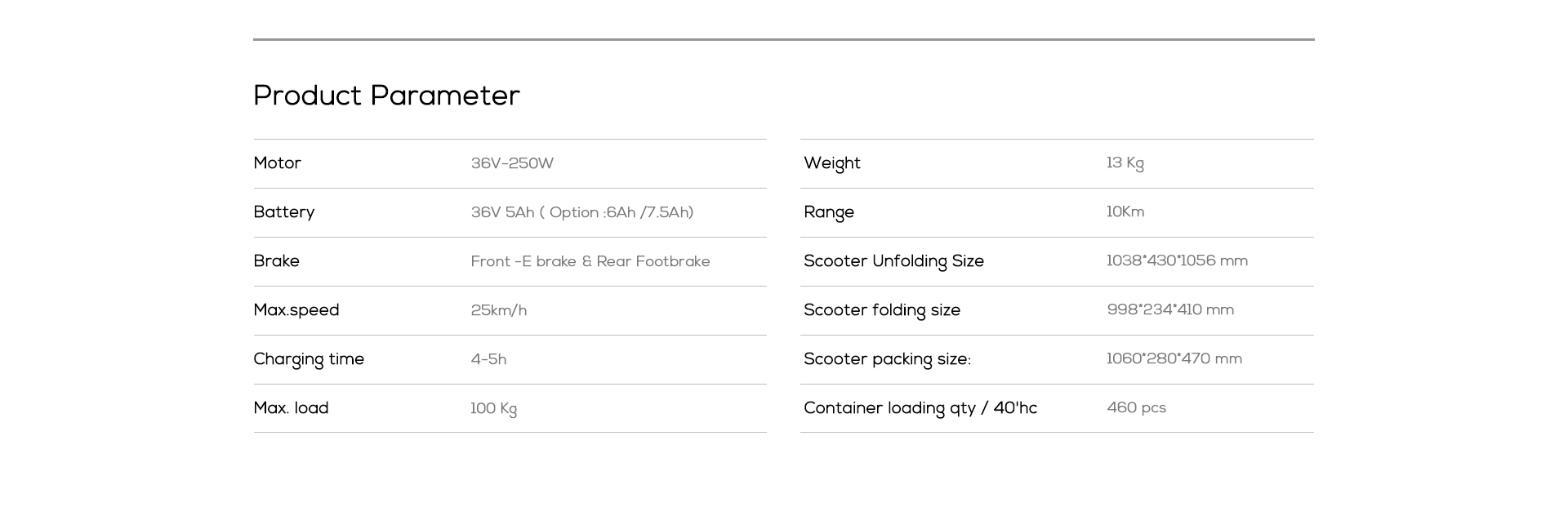Click the Product Parameter heading
The width and height of the screenshot is (1568, 507).
coord(386,96)
